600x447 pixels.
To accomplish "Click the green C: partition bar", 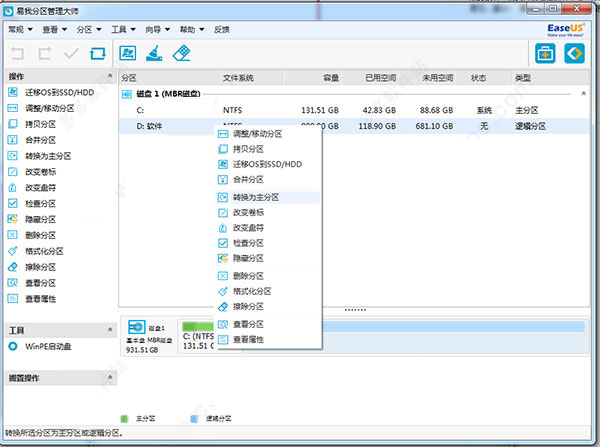I will [x=198, y=326].
